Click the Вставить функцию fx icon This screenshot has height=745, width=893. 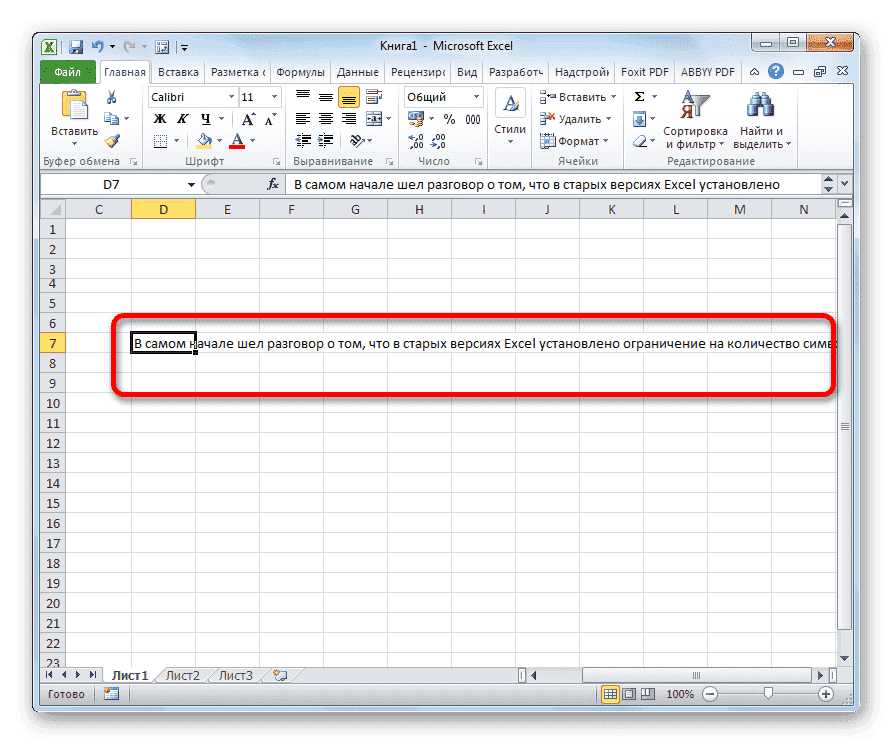point(274,183)
